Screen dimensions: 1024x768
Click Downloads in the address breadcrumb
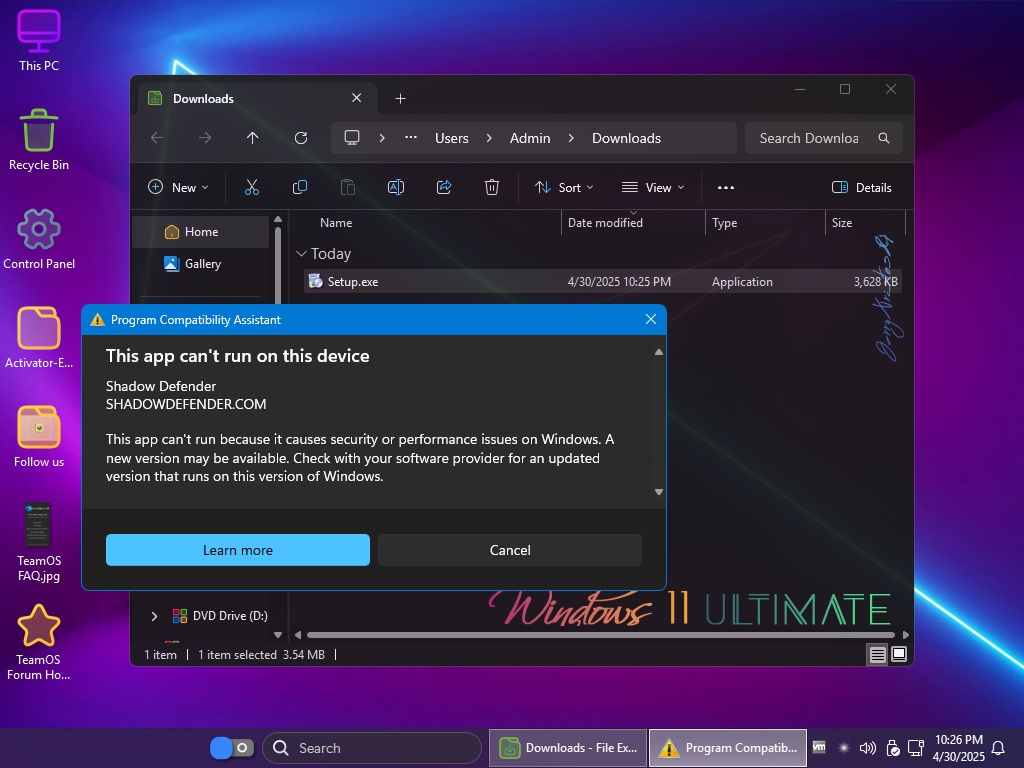(x=626, y=138)
